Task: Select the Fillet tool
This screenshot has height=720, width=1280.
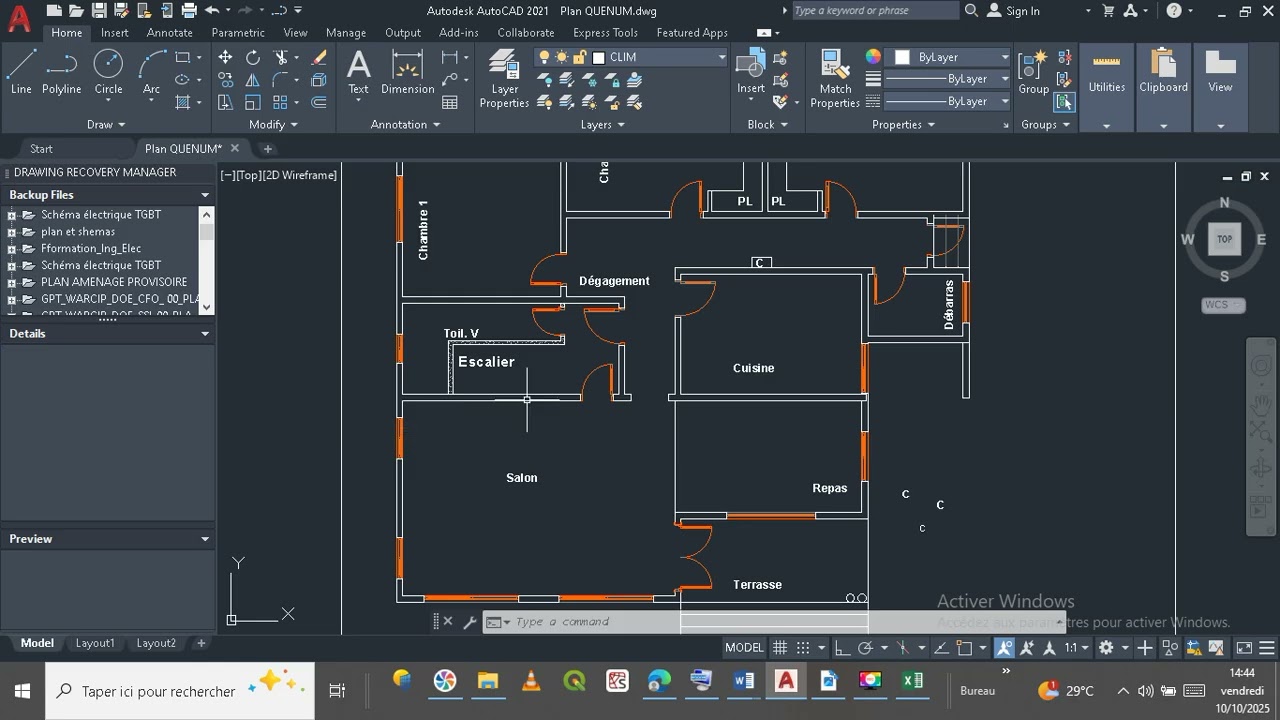Action: coord(281,80)
